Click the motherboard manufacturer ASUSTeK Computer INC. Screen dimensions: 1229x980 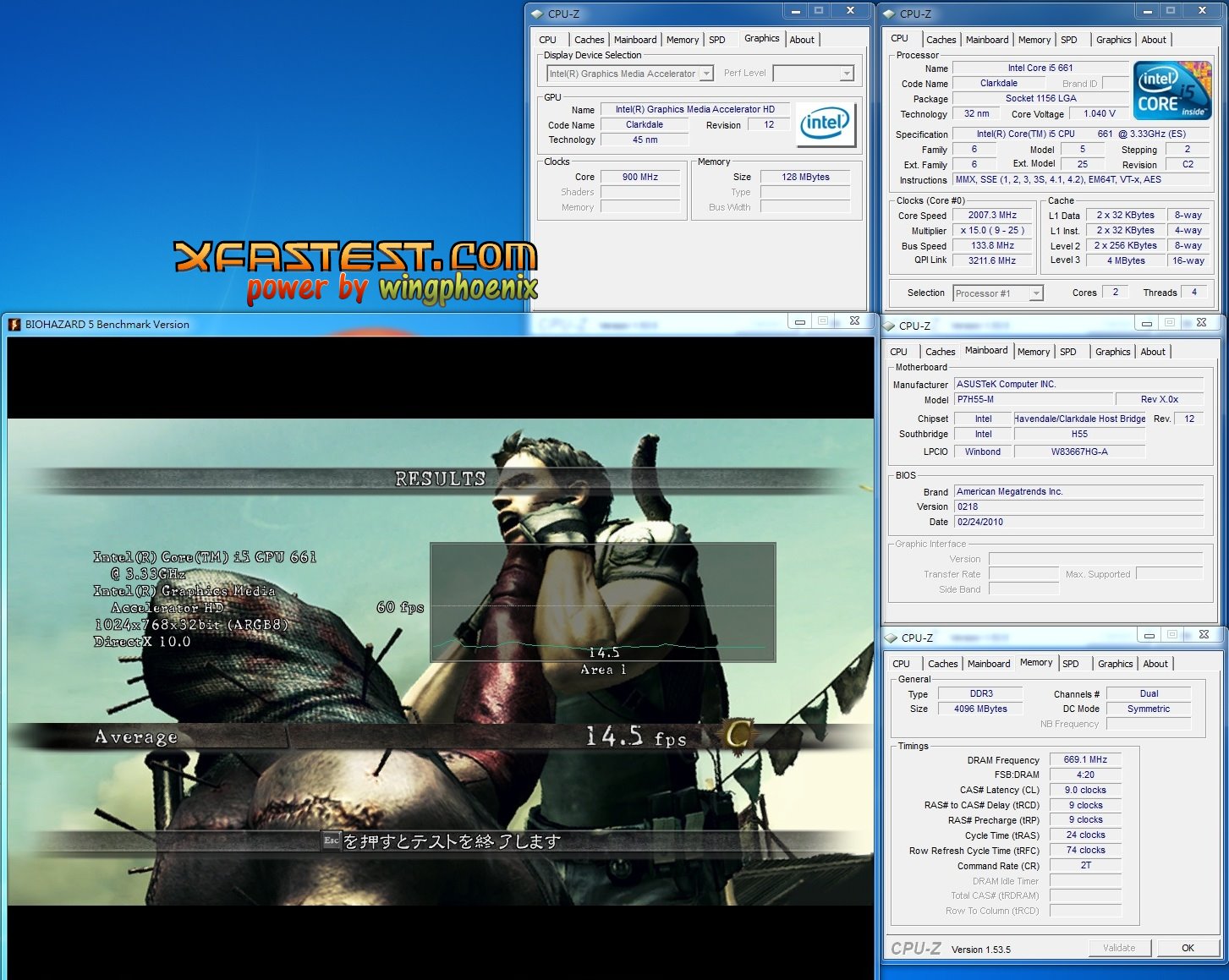[x=1078, y=384]
